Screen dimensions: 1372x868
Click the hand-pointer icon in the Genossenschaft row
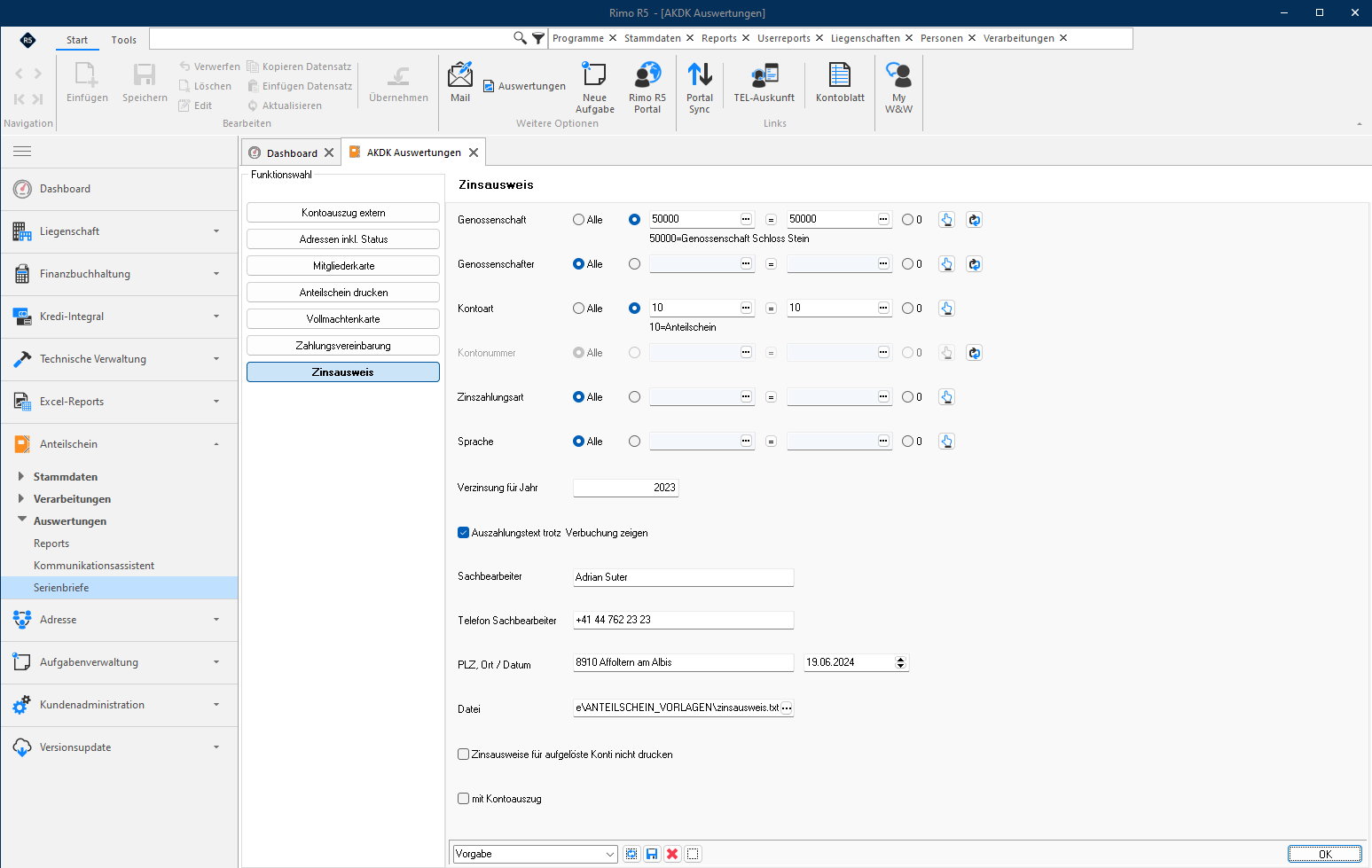point(946,220)
